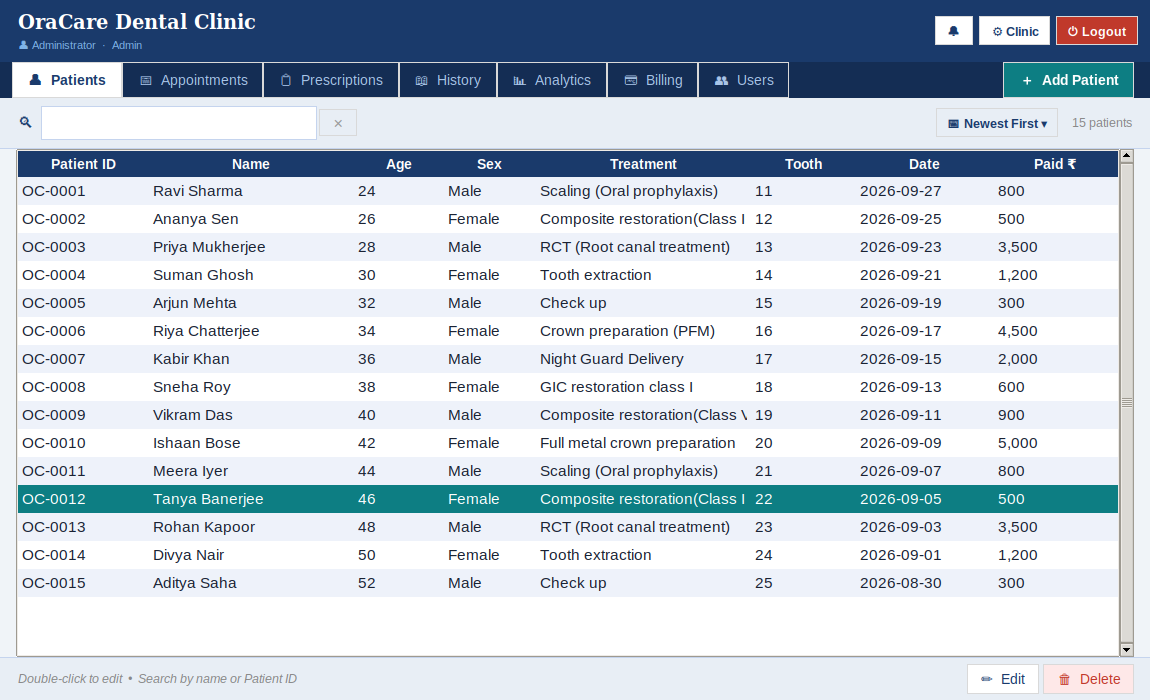Click the Administrator user label

pyautogui.click(x=63, y=45)
